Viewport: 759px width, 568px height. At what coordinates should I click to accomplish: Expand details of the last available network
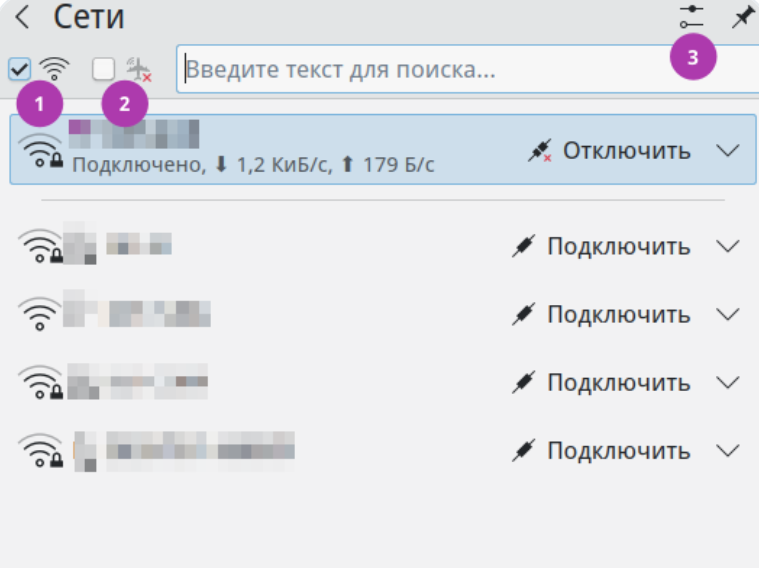pyautogui.click(x=728, y=451)
